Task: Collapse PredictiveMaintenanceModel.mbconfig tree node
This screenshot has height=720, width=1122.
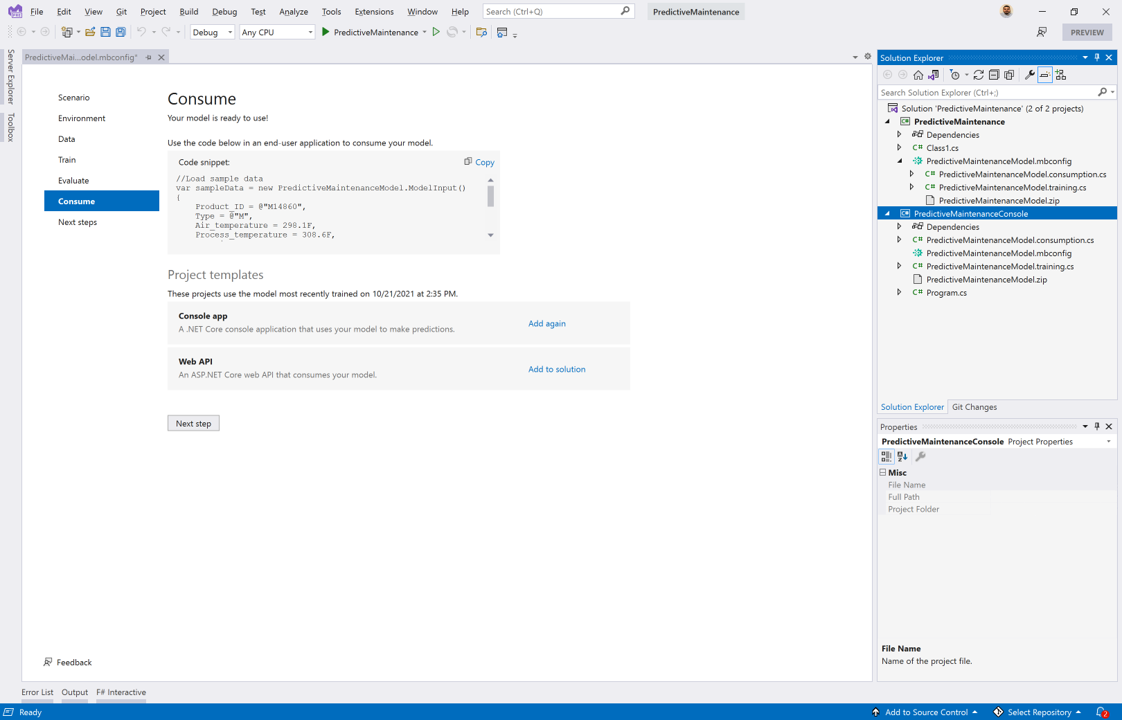Action: coord(900,161)
